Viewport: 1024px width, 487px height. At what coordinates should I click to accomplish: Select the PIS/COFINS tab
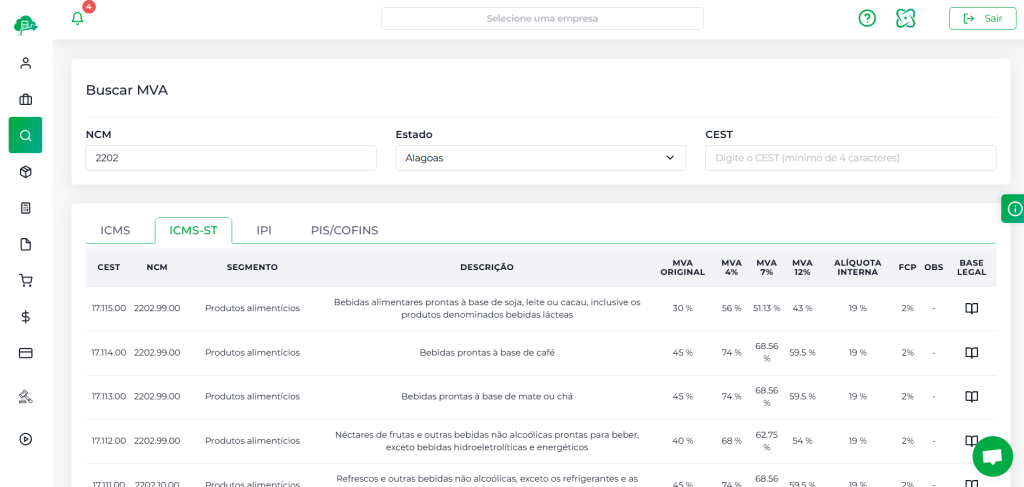pyautogui.click(x=344, y=230)
